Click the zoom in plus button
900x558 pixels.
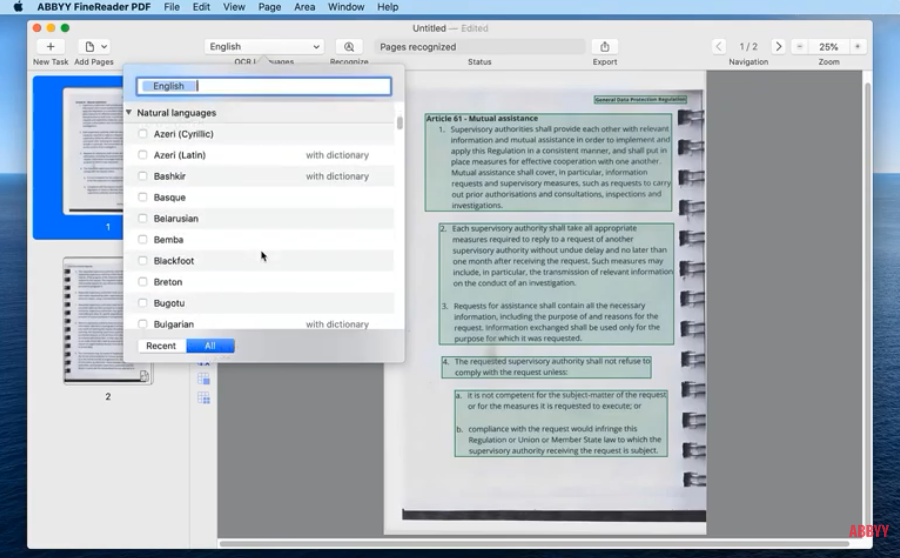click(x=858, y=46)
